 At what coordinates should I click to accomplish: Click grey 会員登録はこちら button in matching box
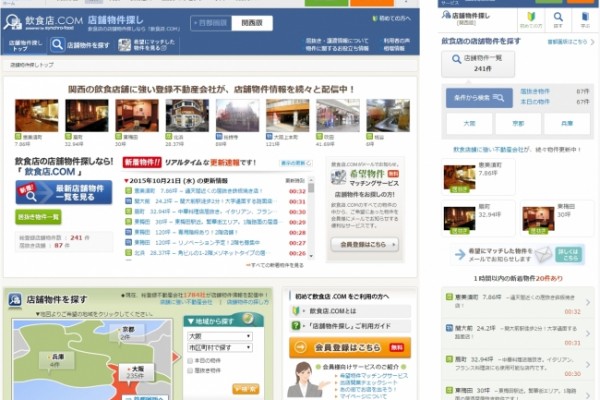(365, 244)
